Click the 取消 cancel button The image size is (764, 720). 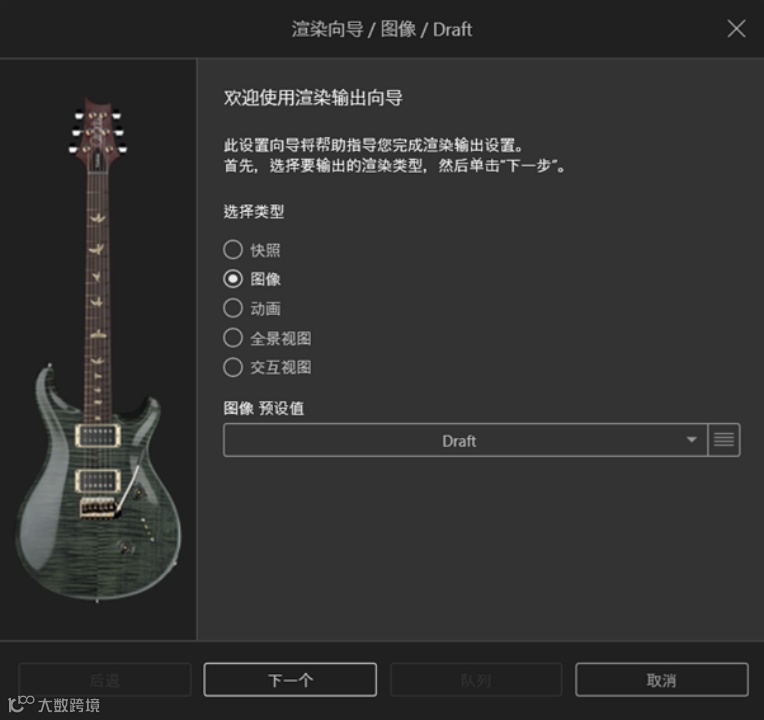[x=662, y=680]
